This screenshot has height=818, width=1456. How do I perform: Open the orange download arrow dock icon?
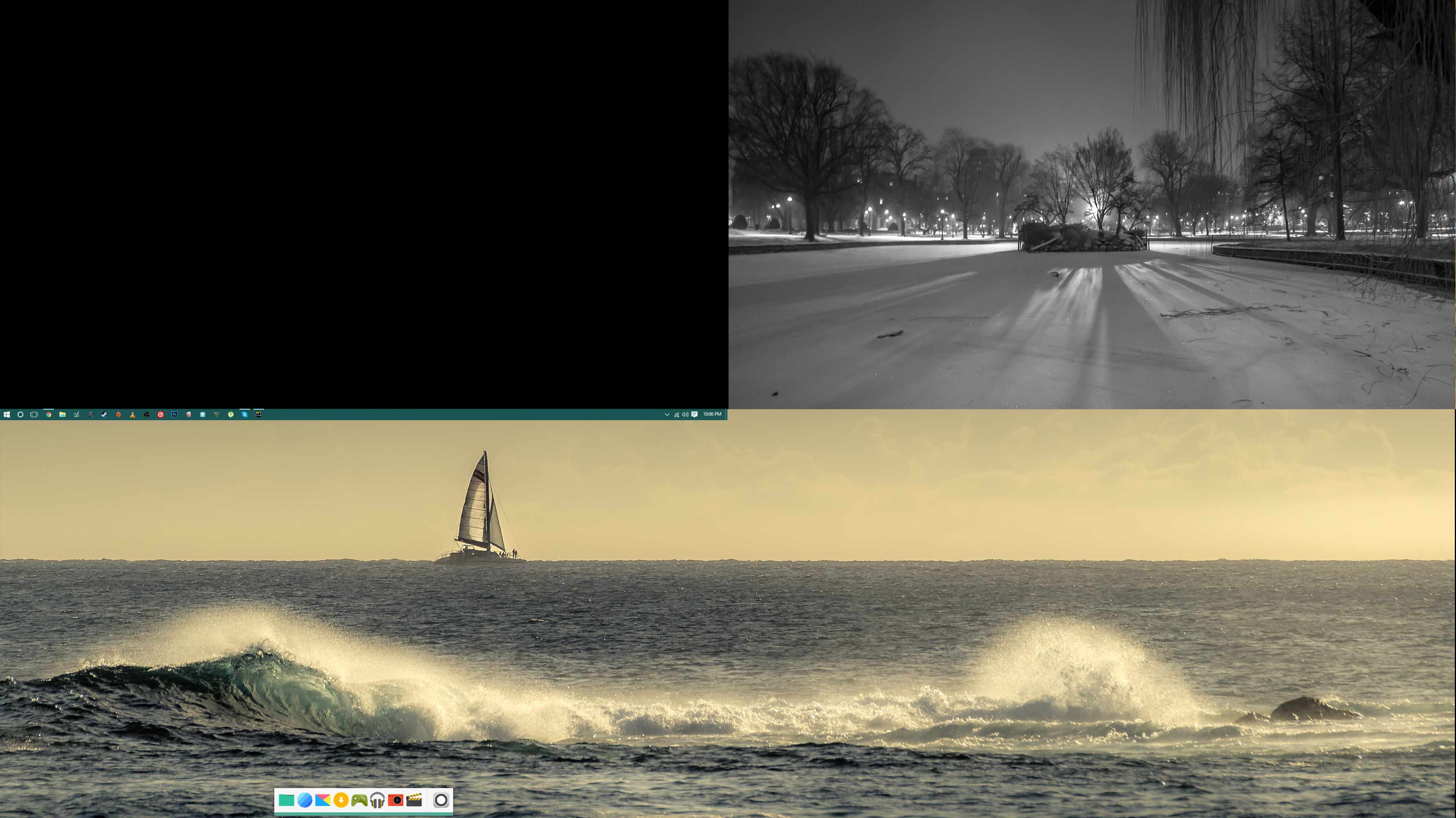[341, 800]
